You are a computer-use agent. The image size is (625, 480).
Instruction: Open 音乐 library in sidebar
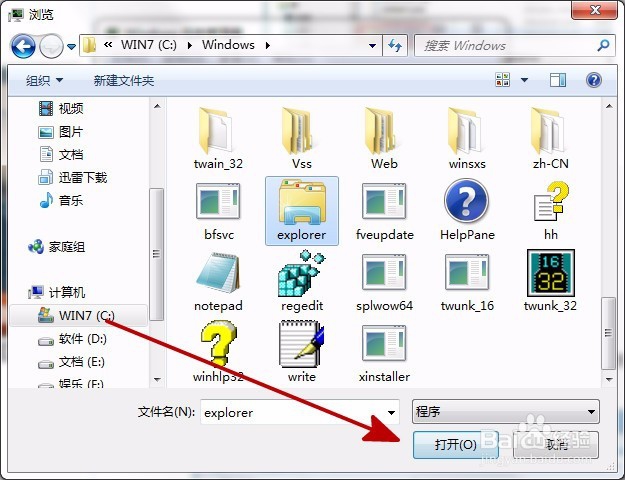point(61,200)
